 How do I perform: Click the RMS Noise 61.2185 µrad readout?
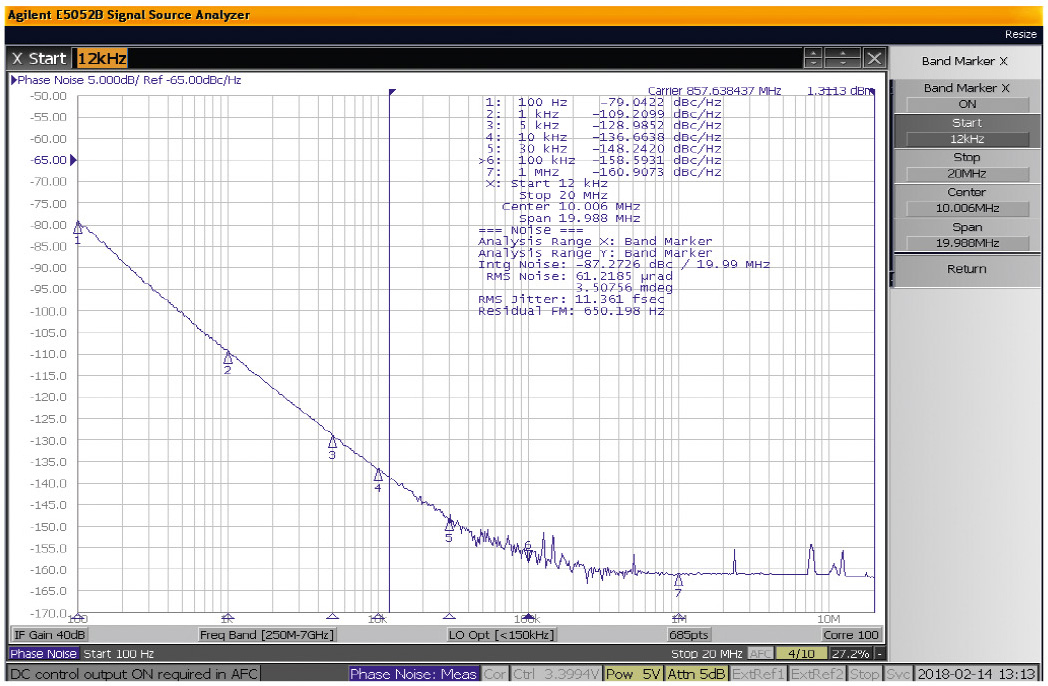[579, 276]
